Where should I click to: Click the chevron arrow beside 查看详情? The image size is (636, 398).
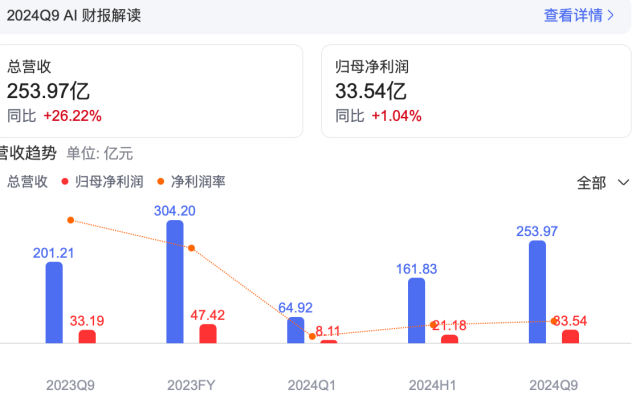[610, 16]
